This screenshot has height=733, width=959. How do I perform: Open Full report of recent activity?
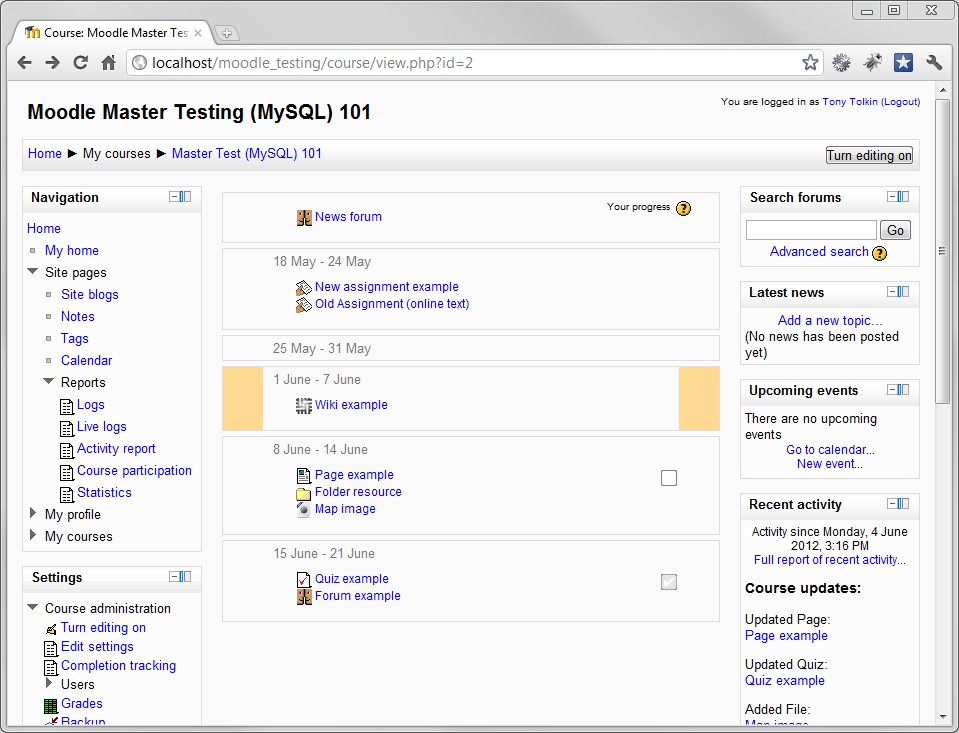(829, 560)
